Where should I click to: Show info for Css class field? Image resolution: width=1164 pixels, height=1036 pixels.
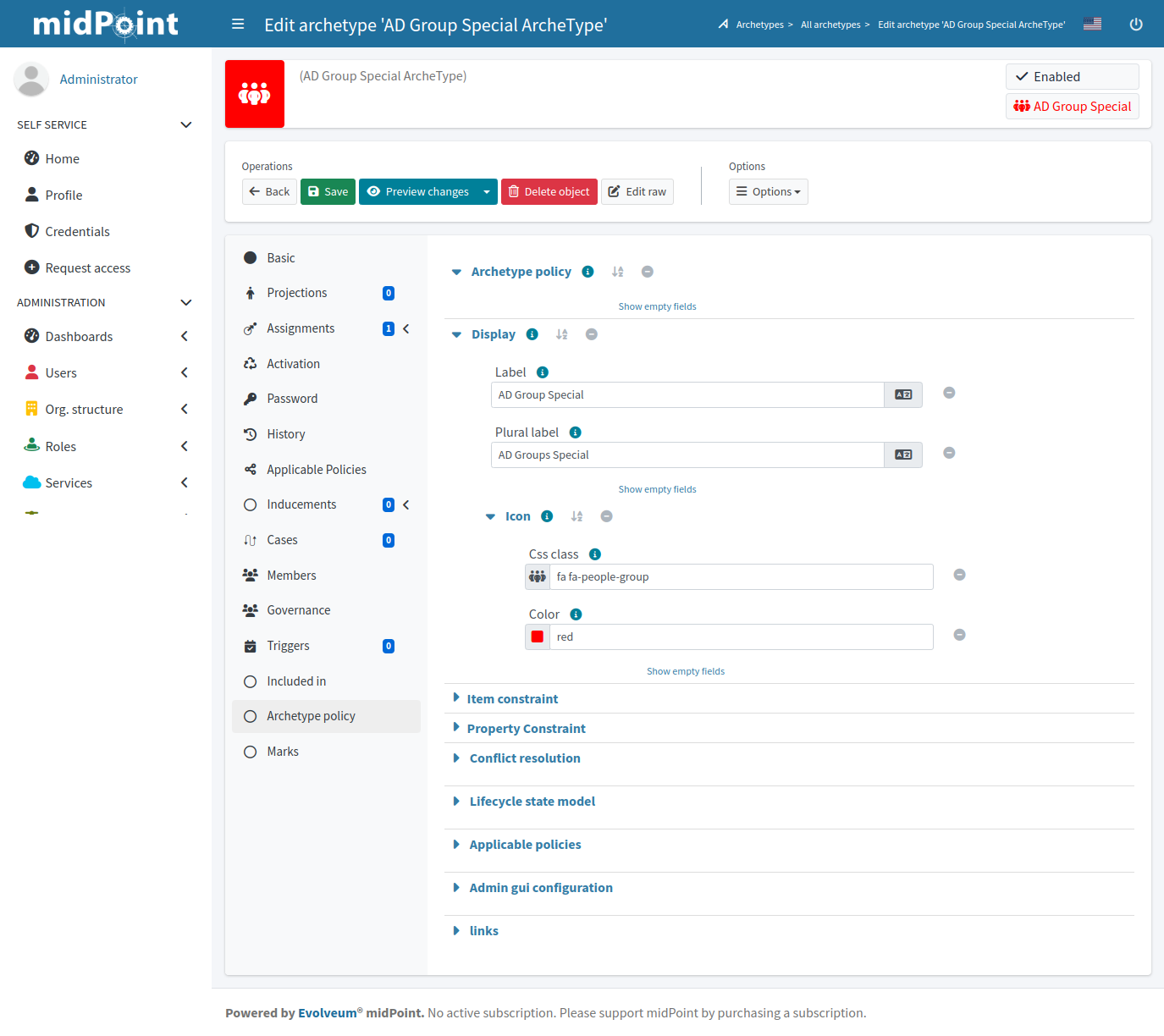pos(595,554)
